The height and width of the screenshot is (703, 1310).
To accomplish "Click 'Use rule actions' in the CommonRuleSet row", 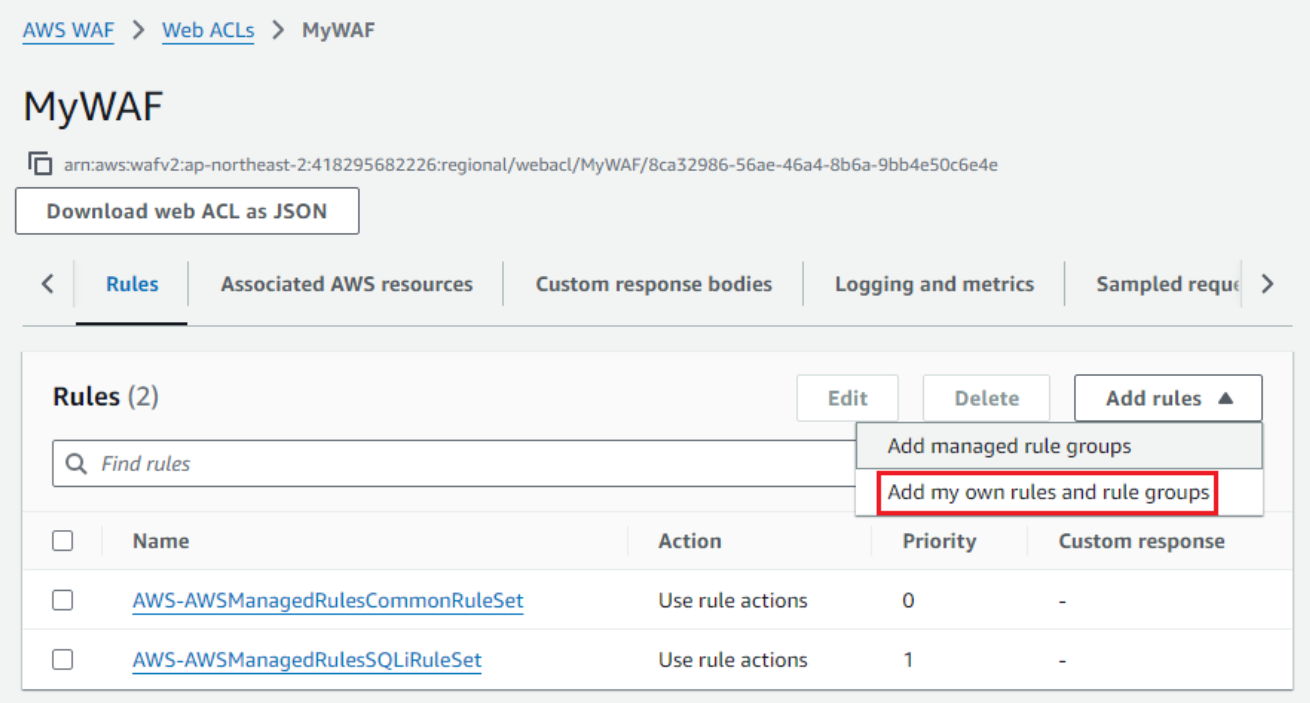I will (733, 601).
